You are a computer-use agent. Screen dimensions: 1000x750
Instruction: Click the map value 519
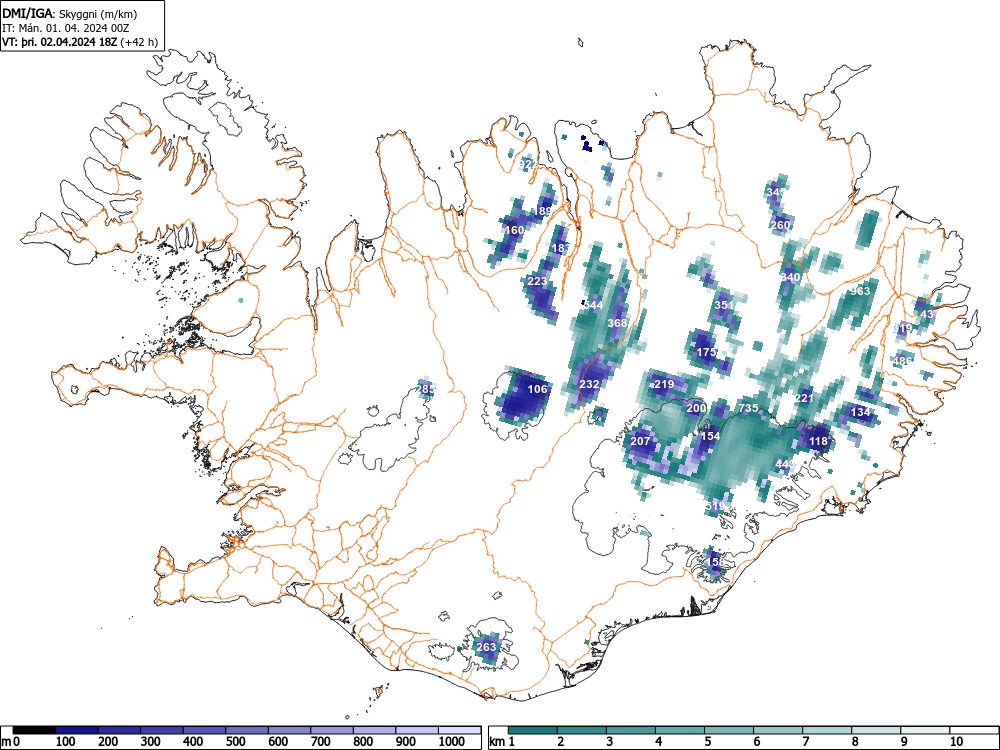click(715, 506)
